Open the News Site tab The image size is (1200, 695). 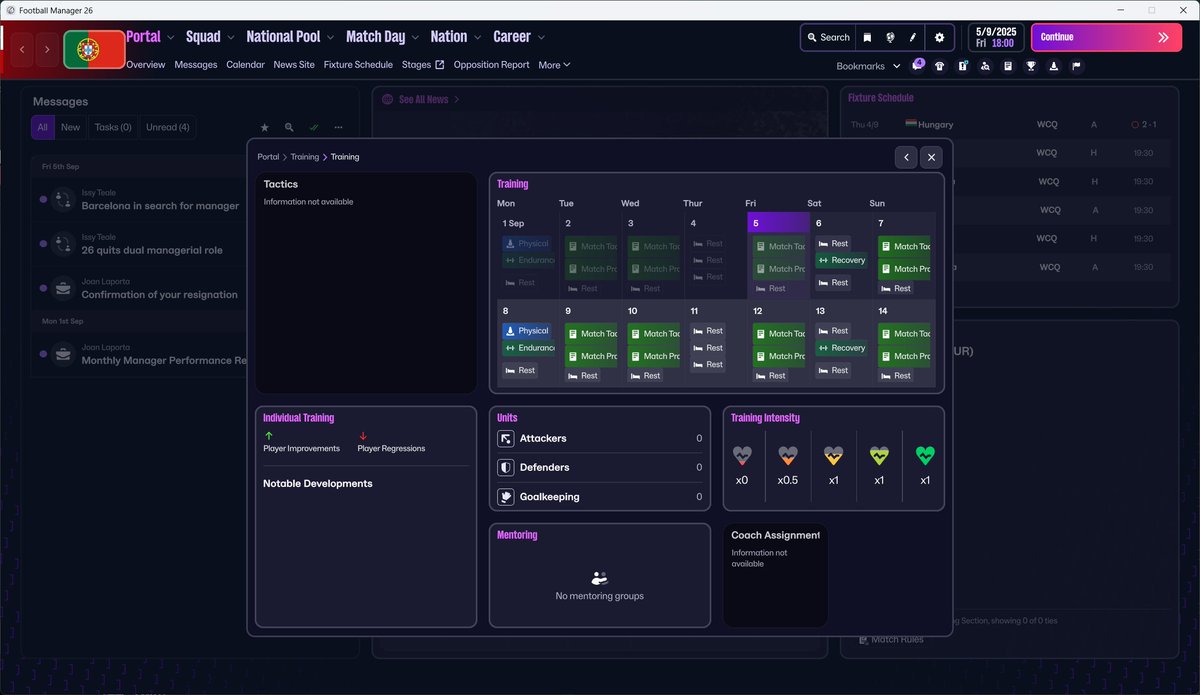click(x=294, y=65)
